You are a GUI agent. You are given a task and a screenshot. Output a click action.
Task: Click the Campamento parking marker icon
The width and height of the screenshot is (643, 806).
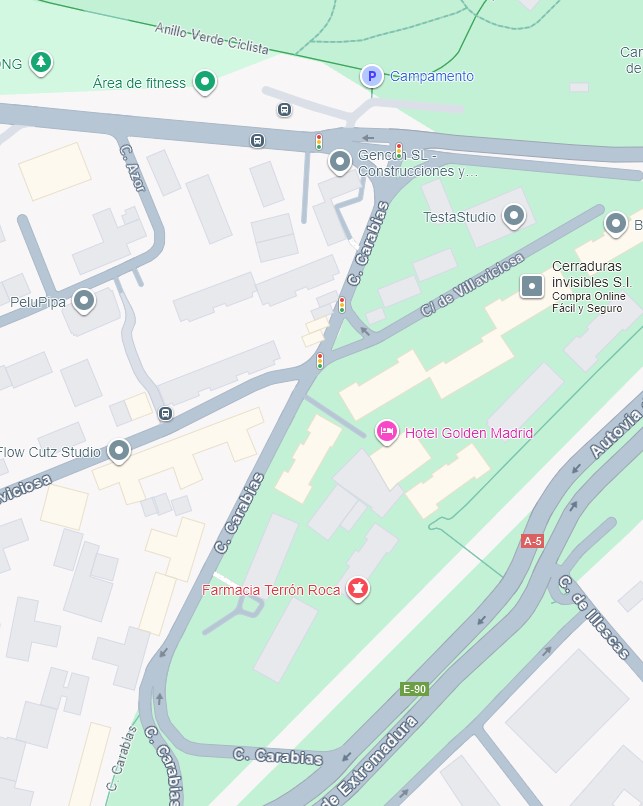372,76
